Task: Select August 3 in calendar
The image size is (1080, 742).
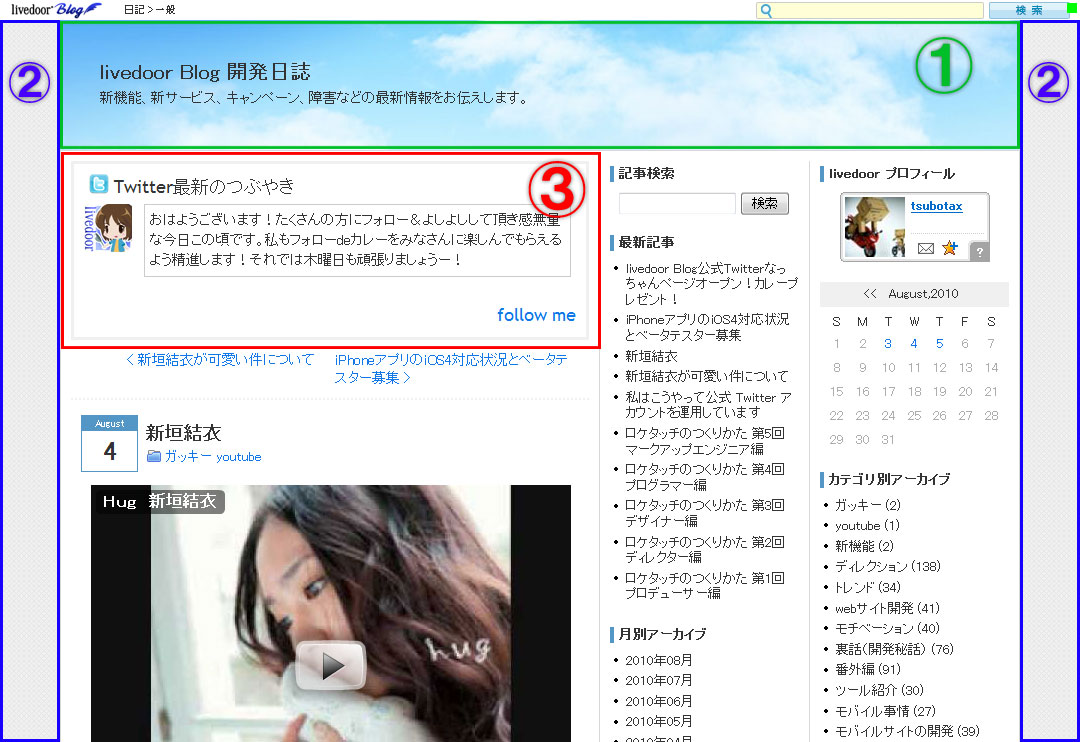Action: [888, 343]
